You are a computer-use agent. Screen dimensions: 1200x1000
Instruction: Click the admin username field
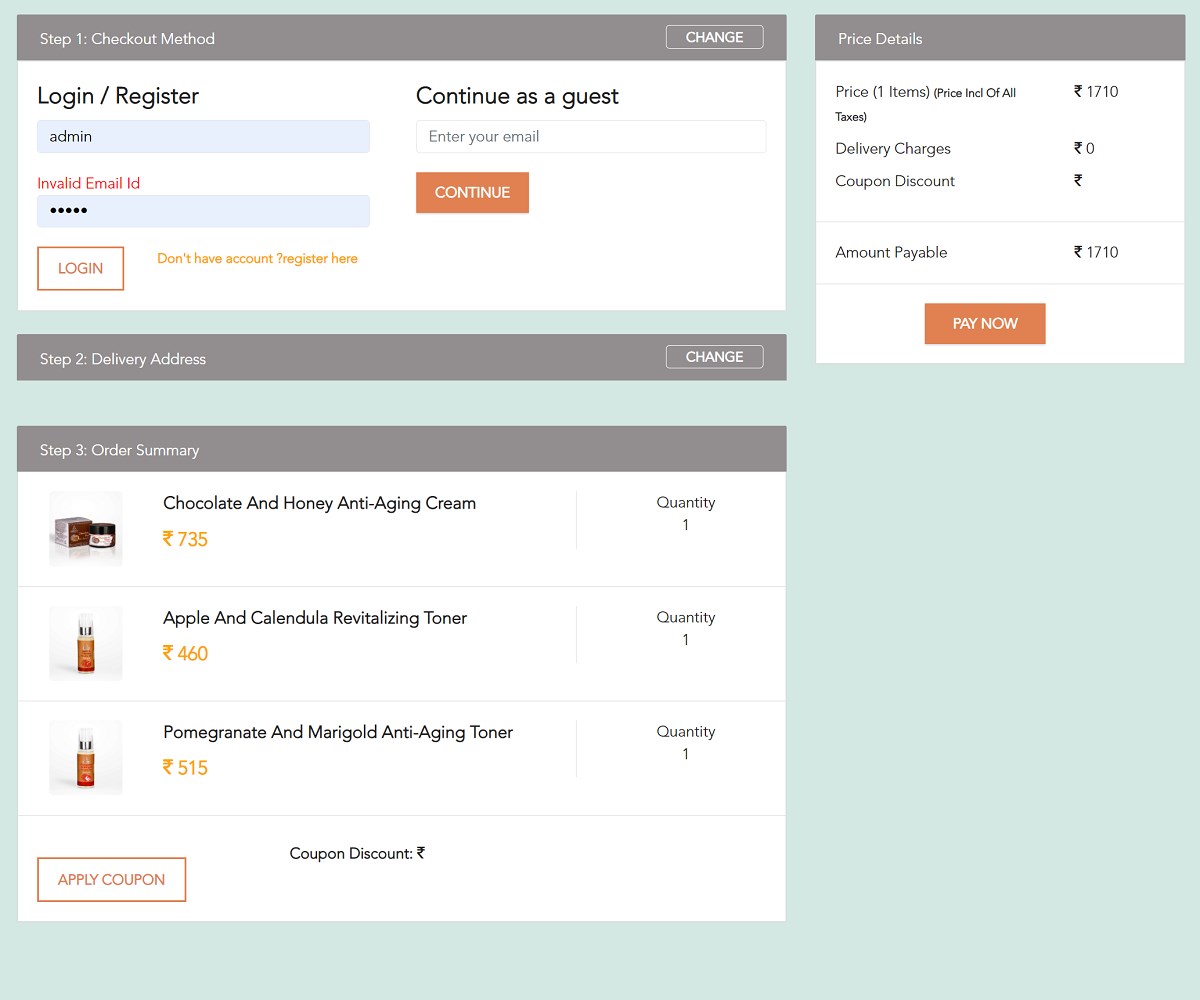[x=203, y=136]
